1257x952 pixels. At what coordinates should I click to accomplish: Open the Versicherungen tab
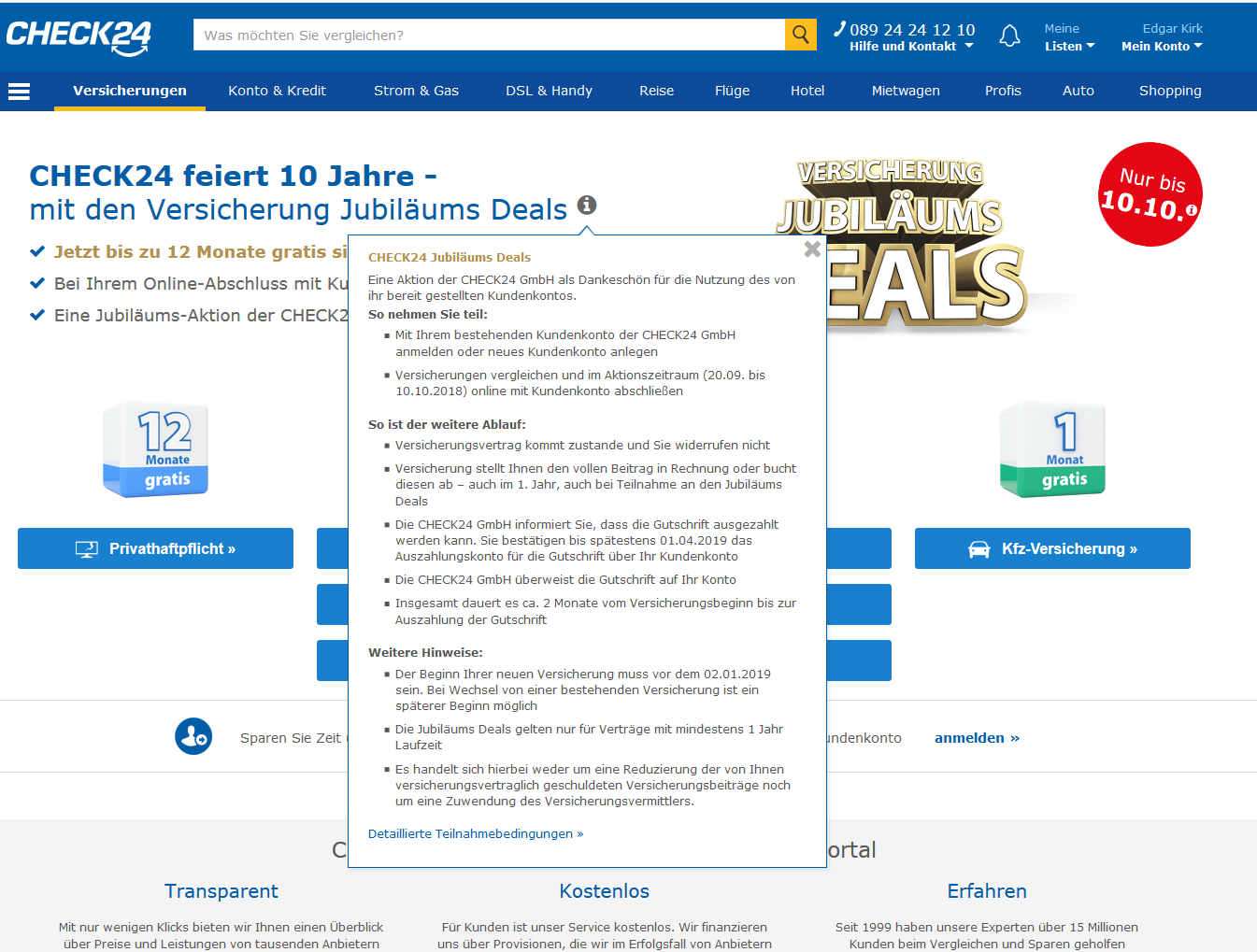130,91
